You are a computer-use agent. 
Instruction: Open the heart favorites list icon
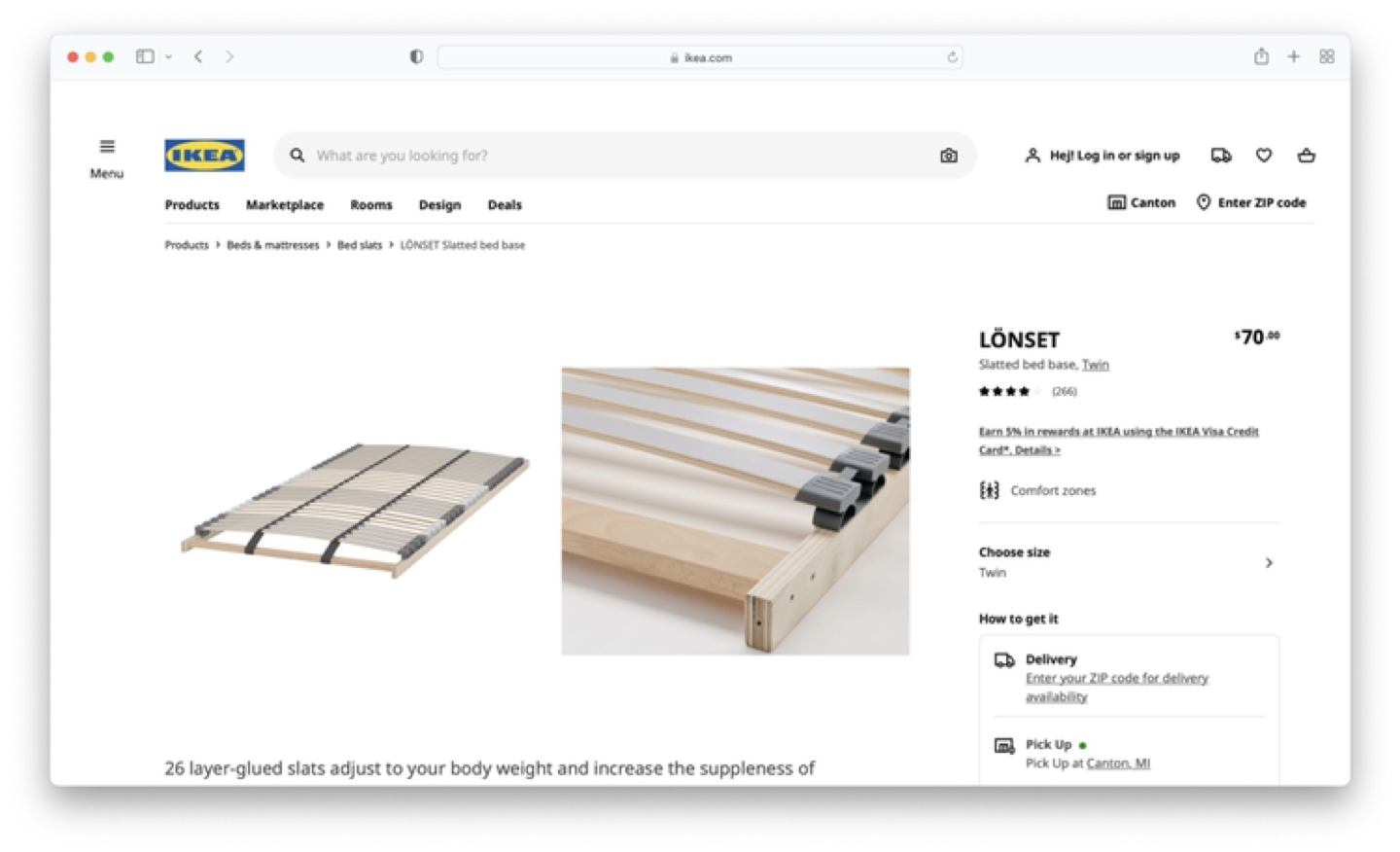click(x=1264, y=156)
